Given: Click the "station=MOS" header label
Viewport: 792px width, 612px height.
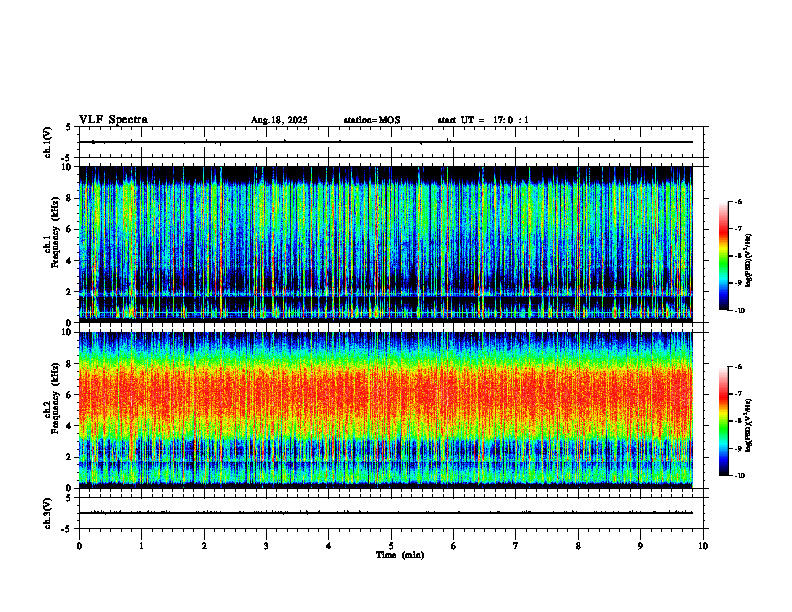Looking at the screenshot, I should pos(372,120).
